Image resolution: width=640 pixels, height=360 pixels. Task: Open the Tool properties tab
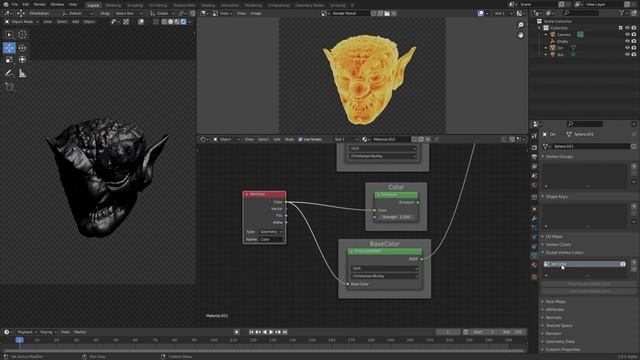pyautogui.click(x=534, y=136)
